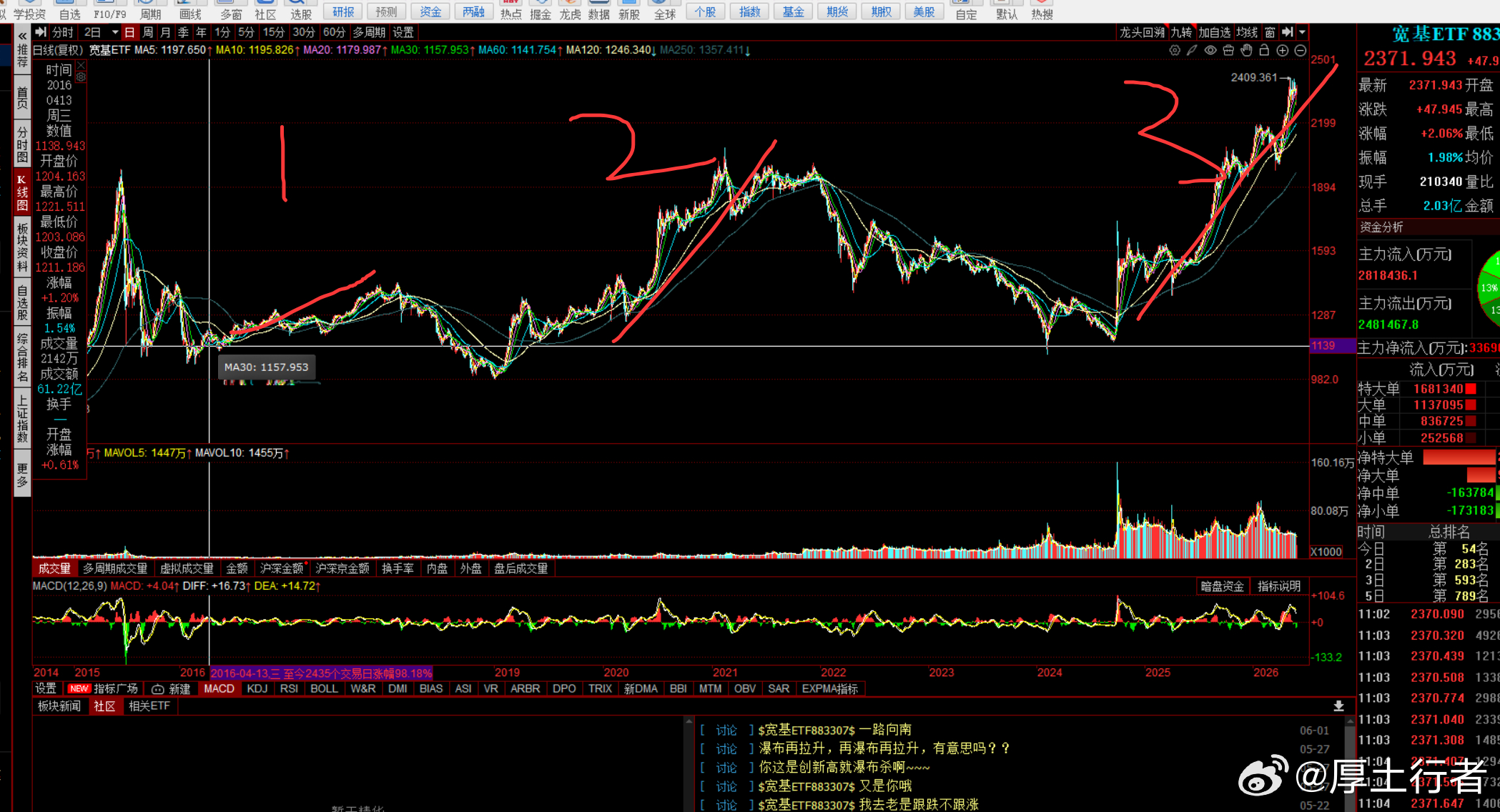Toggle the eye visibility icon above the chart
Screen dimensions: 1500x812
coord(1210,50)
